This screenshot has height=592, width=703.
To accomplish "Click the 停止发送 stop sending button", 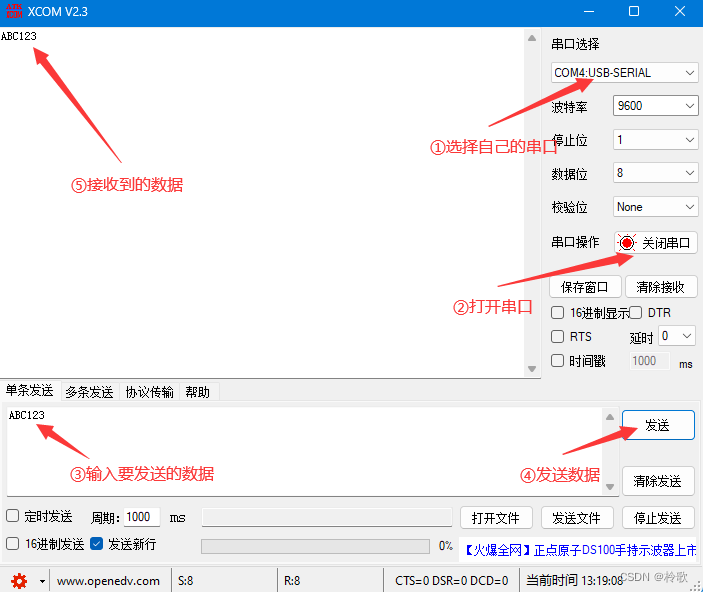I will tap(658, 518).
